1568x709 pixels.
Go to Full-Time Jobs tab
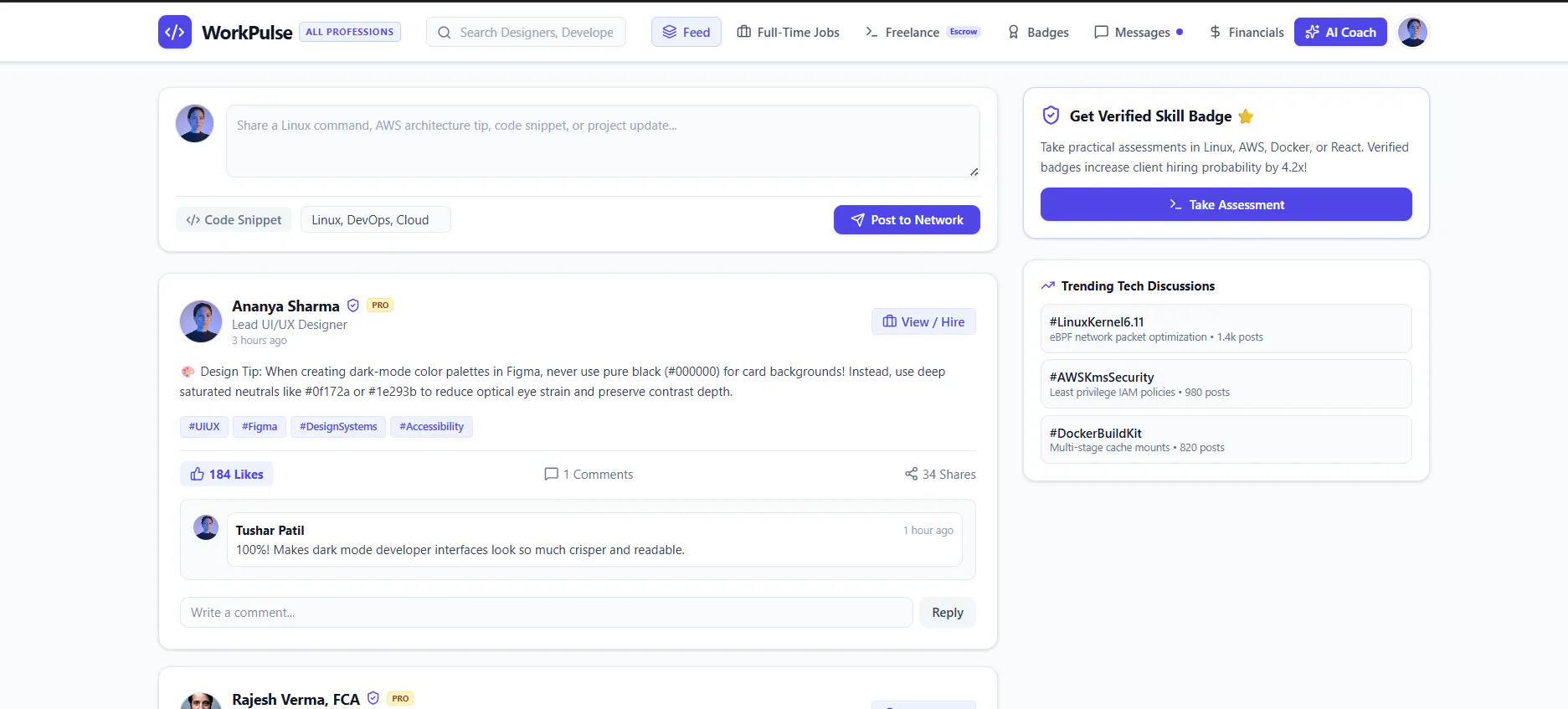788,32
